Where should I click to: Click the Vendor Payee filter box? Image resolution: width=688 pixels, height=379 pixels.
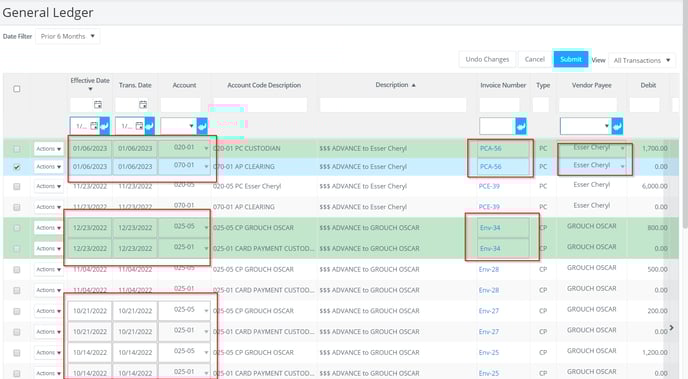point(588,105)
